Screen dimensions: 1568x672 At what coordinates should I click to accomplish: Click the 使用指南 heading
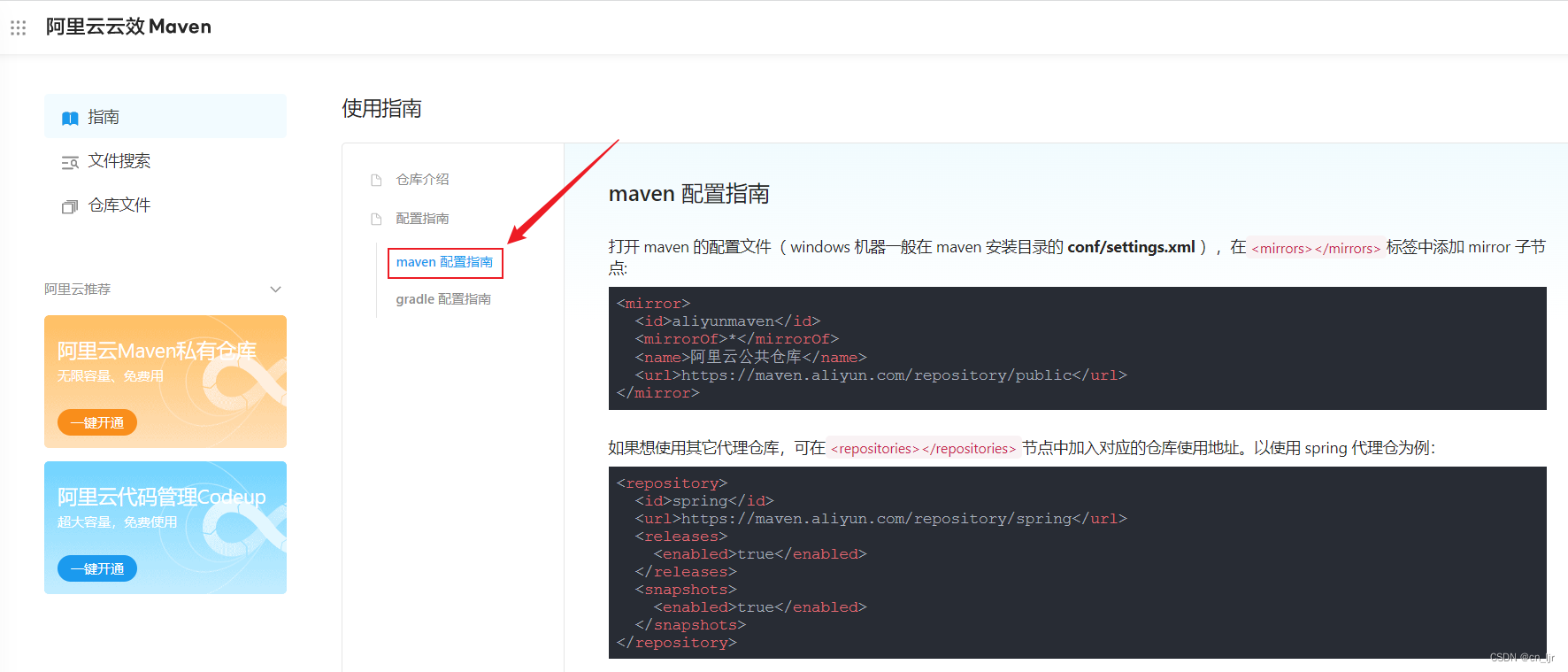tap(382, 108)
